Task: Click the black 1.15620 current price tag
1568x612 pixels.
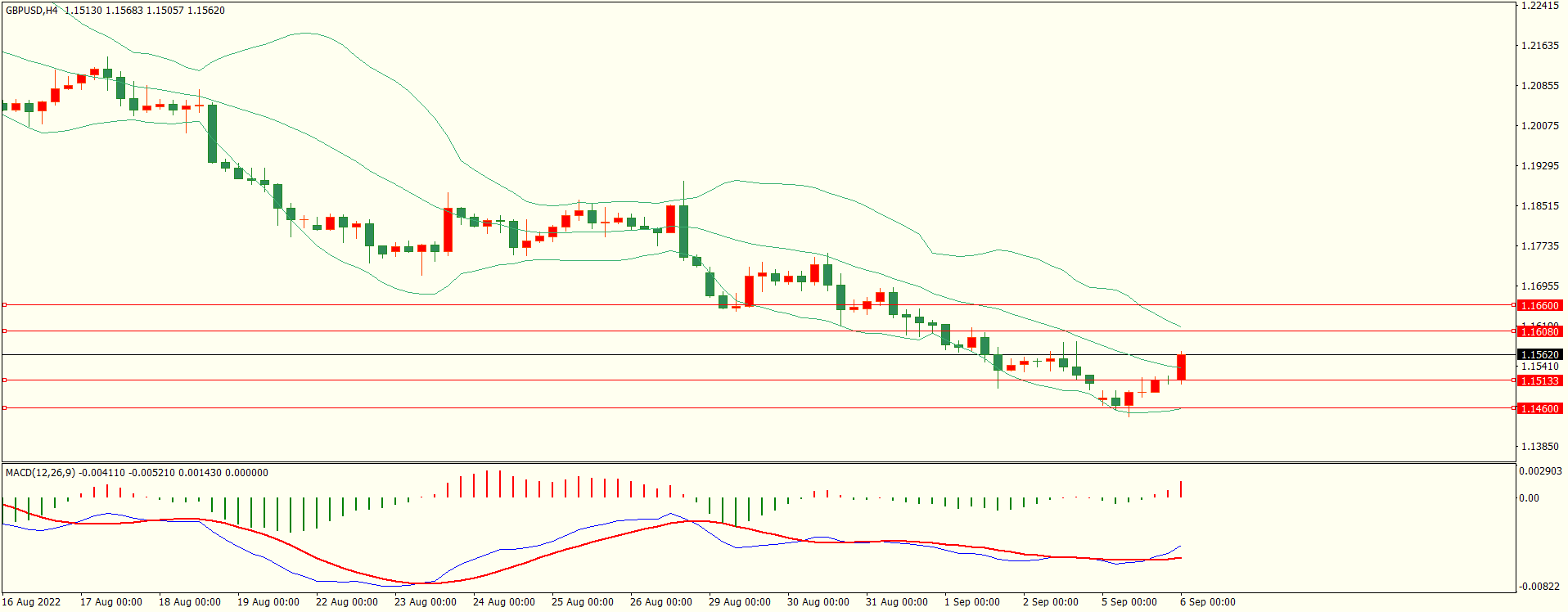Action: pyautogui.click(x=1539, y=354)
